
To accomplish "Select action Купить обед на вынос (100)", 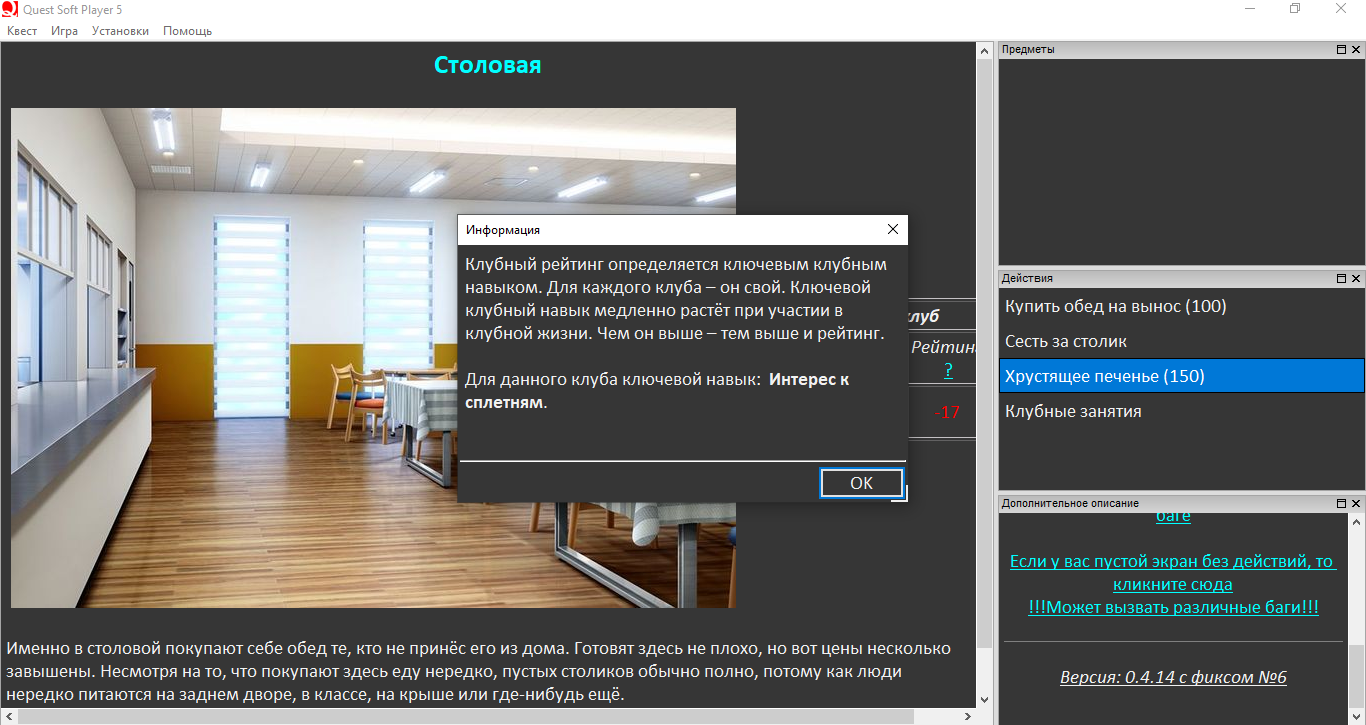I will (x=1101, y=306).
